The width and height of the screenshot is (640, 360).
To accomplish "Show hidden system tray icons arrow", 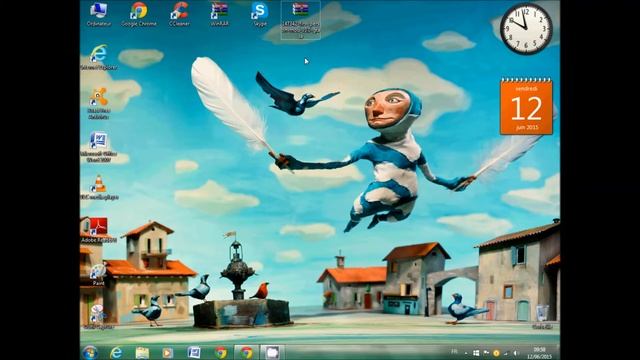I will coord(466,353).
